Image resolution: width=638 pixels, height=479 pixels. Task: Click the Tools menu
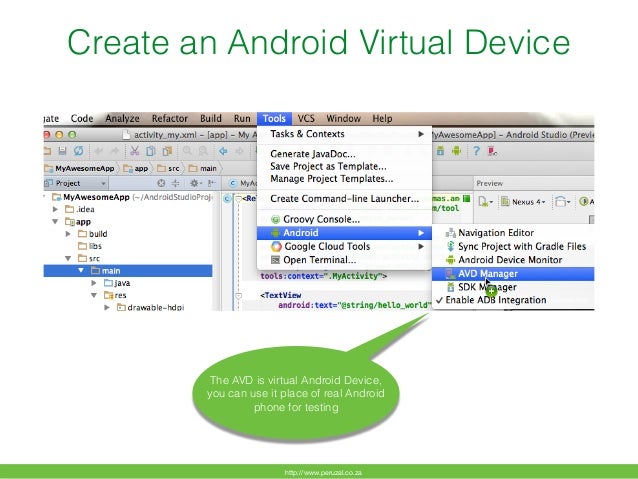[274, 118]
